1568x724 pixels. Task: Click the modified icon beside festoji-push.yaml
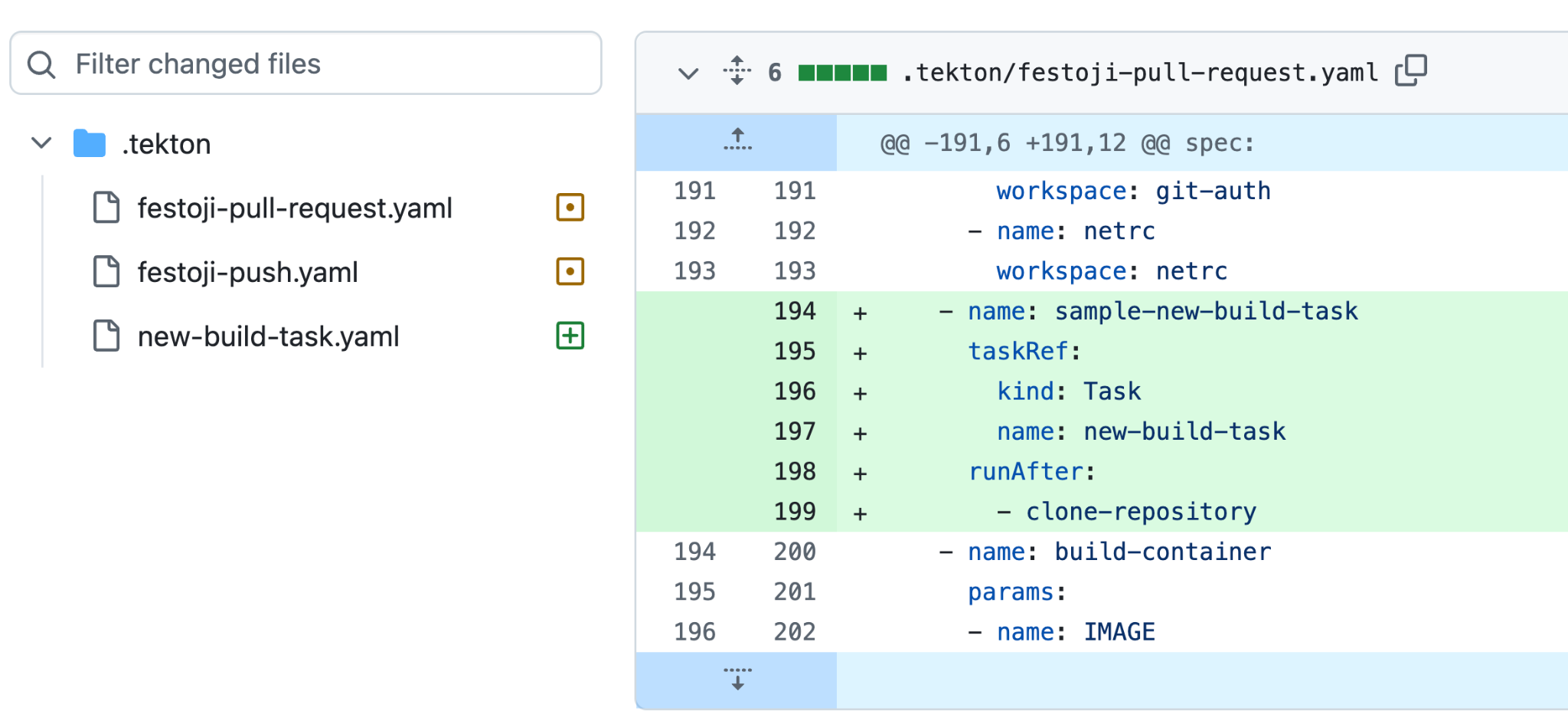click(570, 272)
